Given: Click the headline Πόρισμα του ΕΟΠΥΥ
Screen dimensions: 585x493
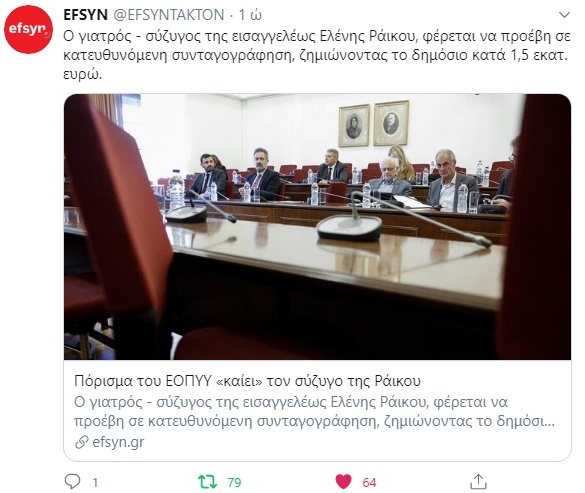Looking at the screenshot, I should tap(247, 381).
